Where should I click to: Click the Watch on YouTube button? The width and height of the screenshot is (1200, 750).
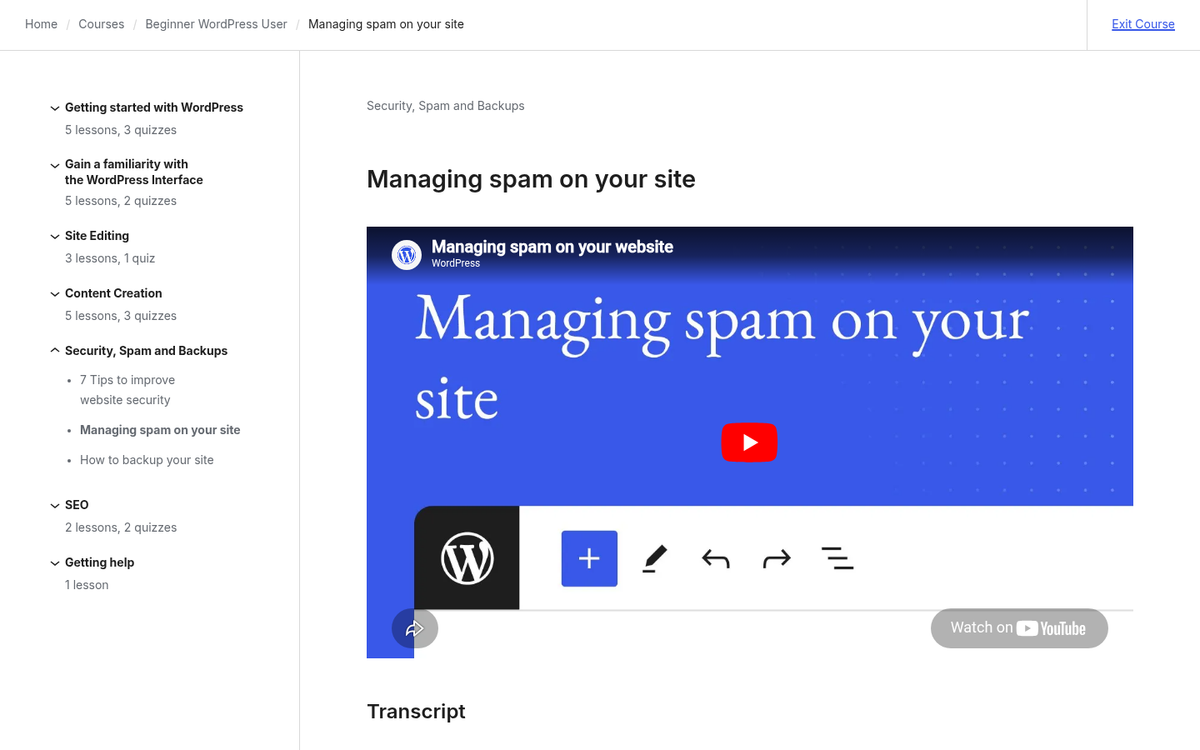pyautogui.click(x=1018, y=628)
